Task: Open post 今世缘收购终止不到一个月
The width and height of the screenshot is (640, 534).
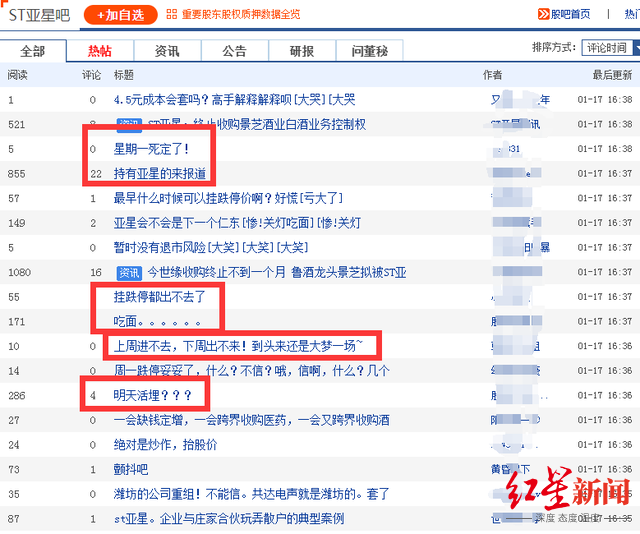Action: click(277, 272)
